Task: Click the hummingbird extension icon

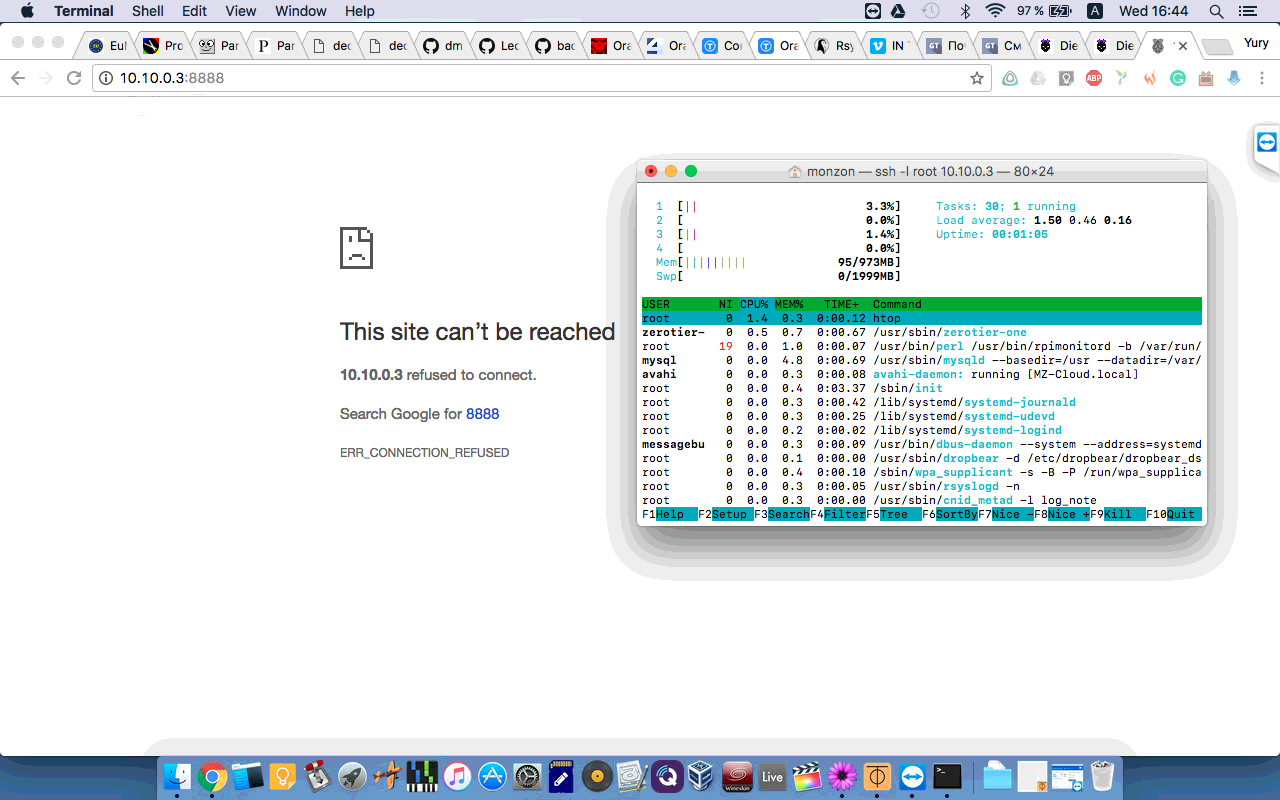Action: pos(1122,78)
